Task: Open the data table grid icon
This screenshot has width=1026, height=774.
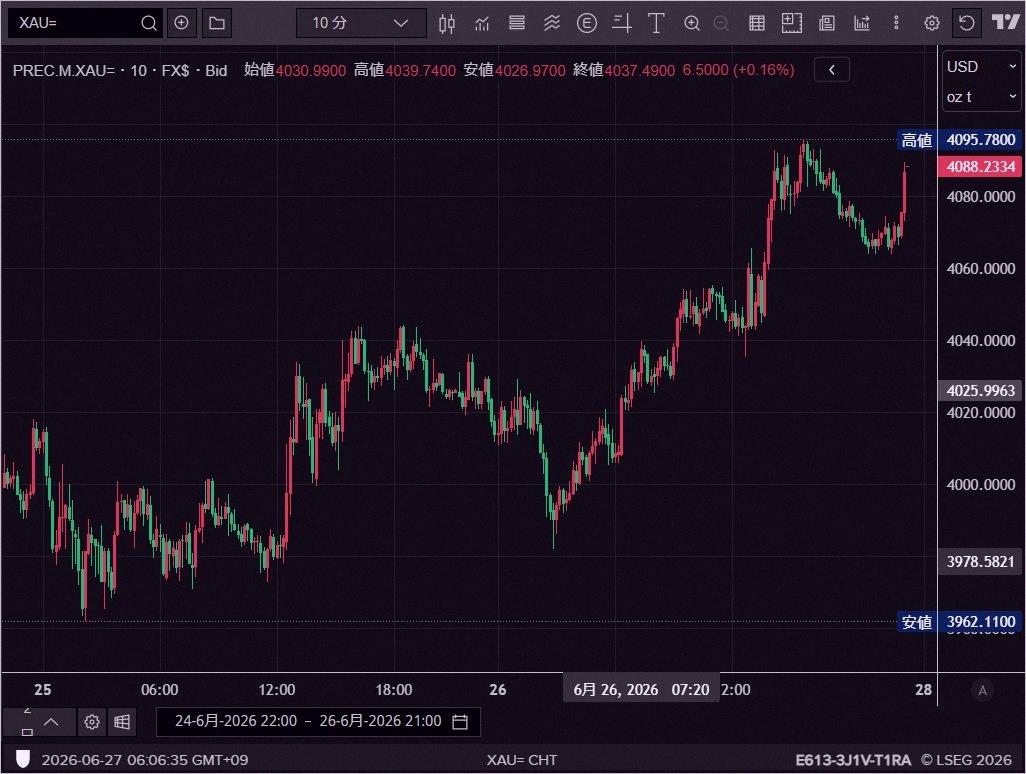Action: [756, 24]
